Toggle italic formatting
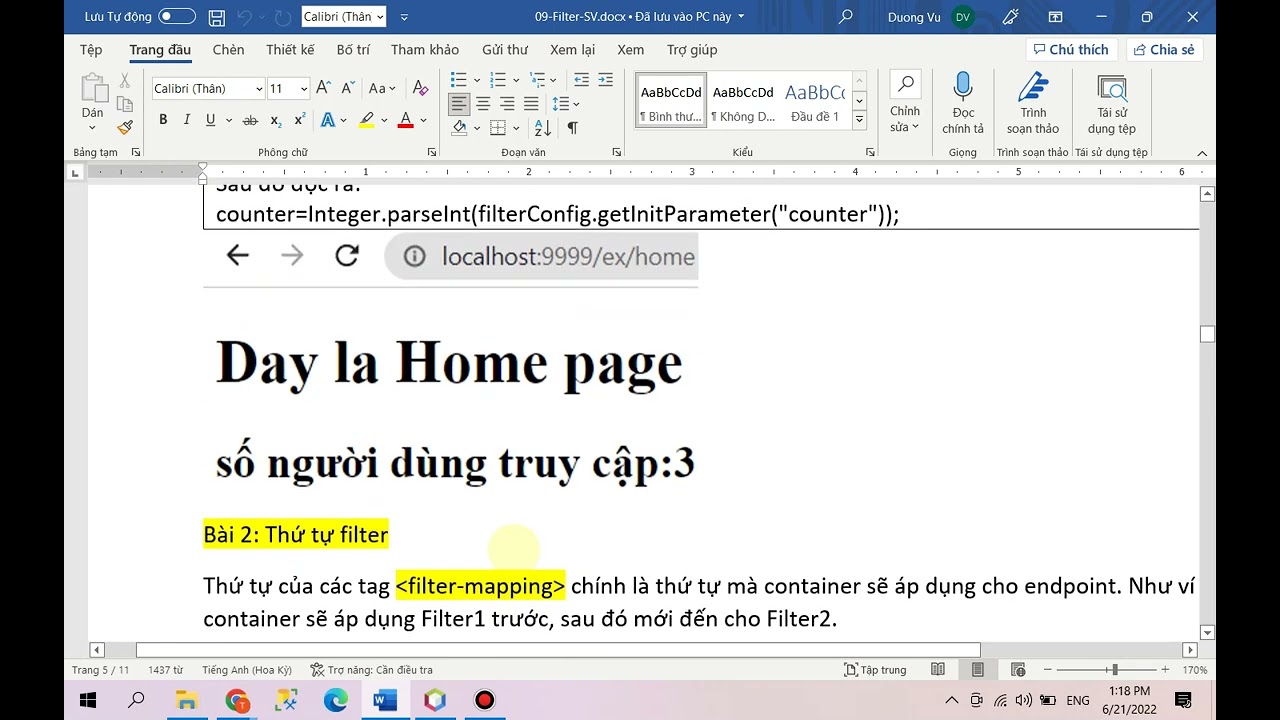The height and width of the screenshot is (720, 1280). point(186,120)
